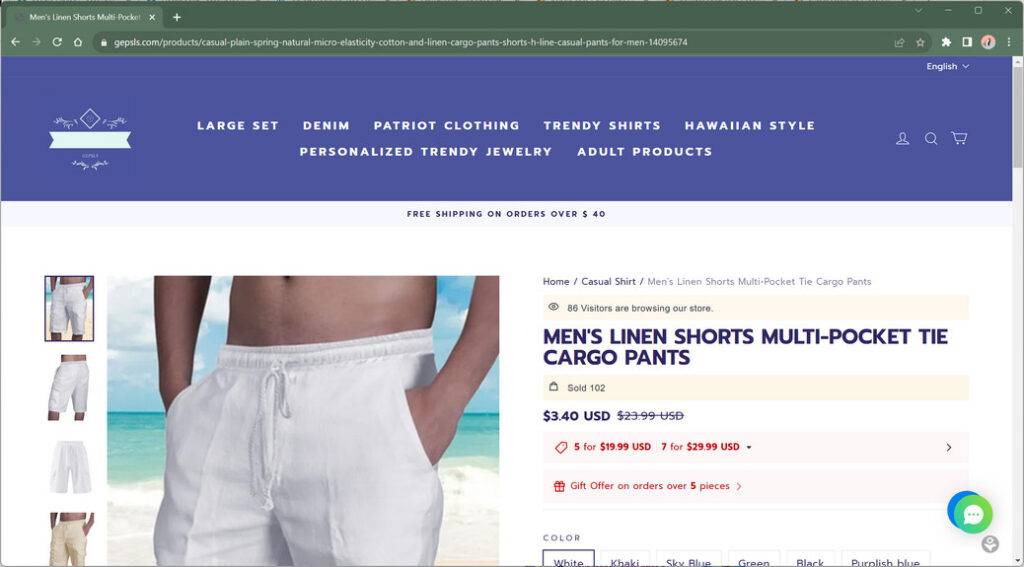Go to the Casual Shirt breadcrumb link

click(x=608, y=282)
